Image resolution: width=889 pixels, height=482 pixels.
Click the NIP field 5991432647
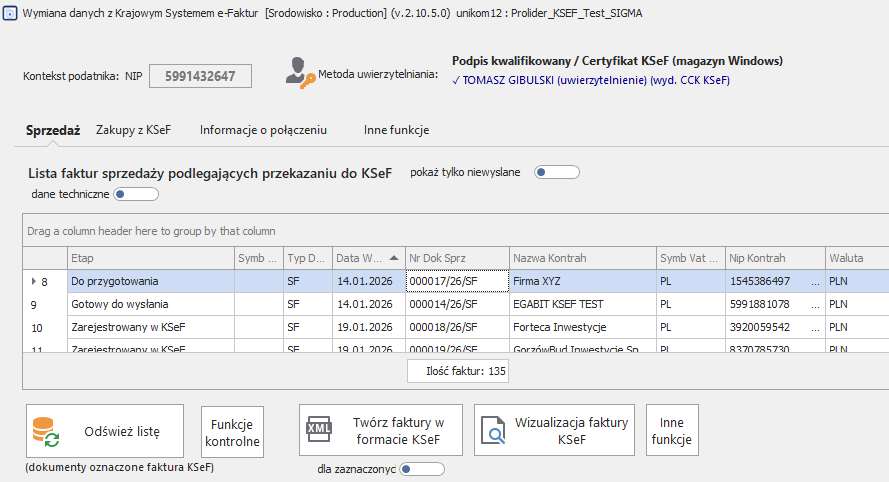200,76
